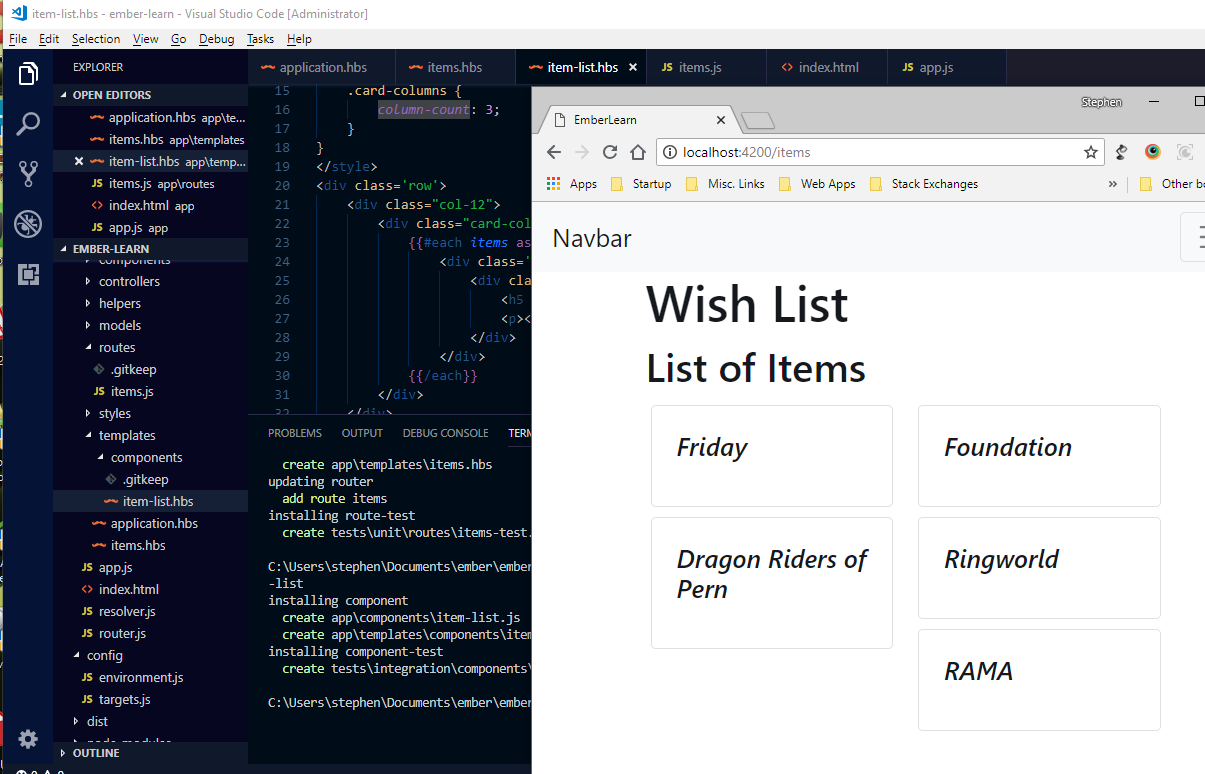Click the RAMA card
The height and width of the screenshot is (774, 1205).
pyautogui.click(x=1039, y=680)
